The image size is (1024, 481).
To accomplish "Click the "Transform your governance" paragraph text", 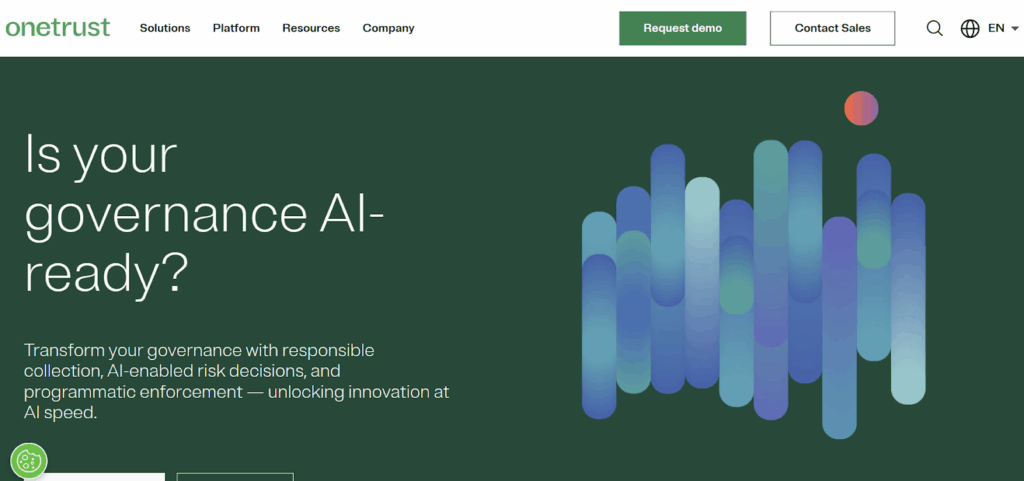I will tap(236, 380).
